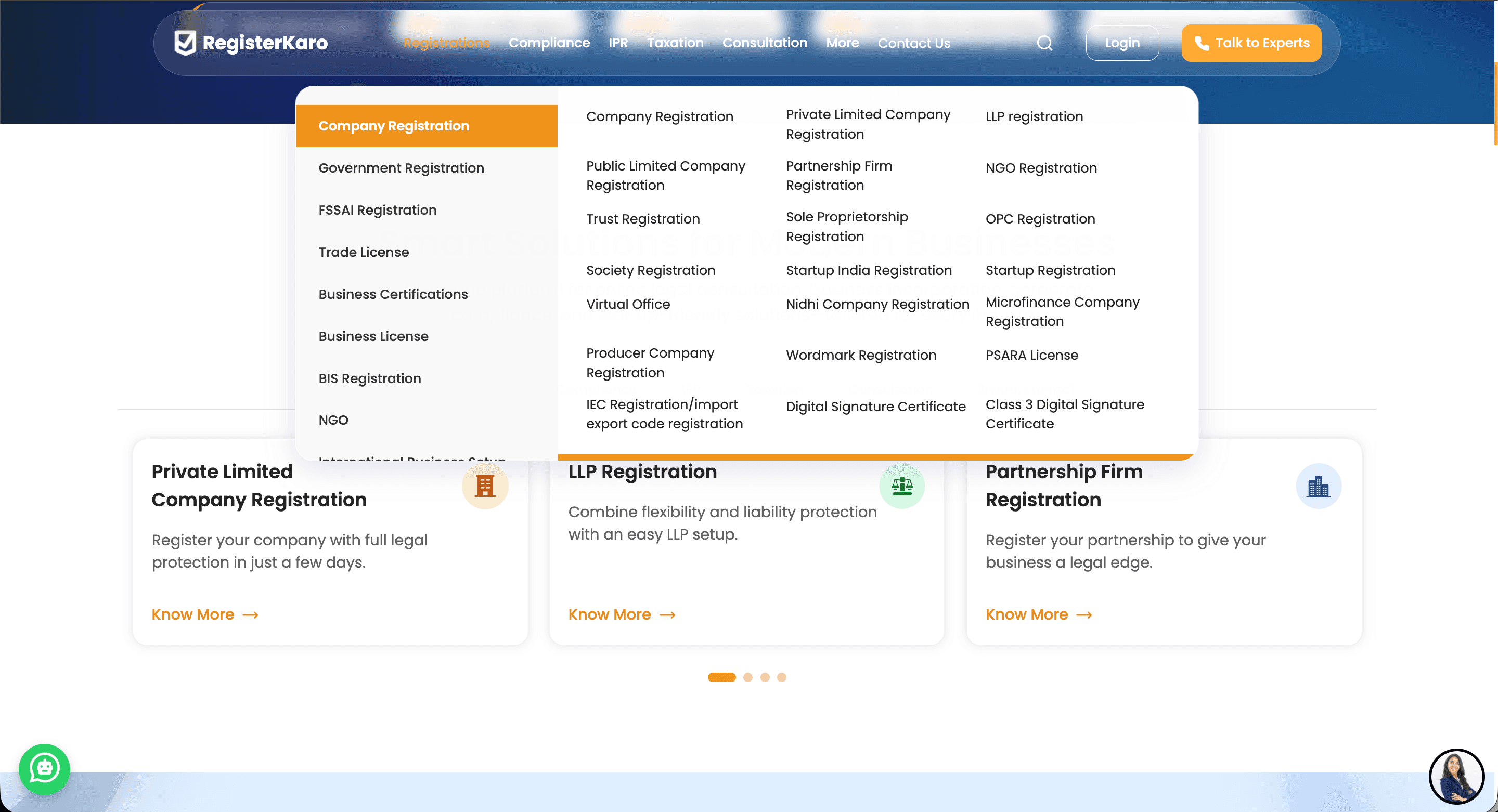Select FSSAI Registration category
Image resolution: width=1498 pixels, height=812 pixels.
pyautogui.click(x=427, y=210)
